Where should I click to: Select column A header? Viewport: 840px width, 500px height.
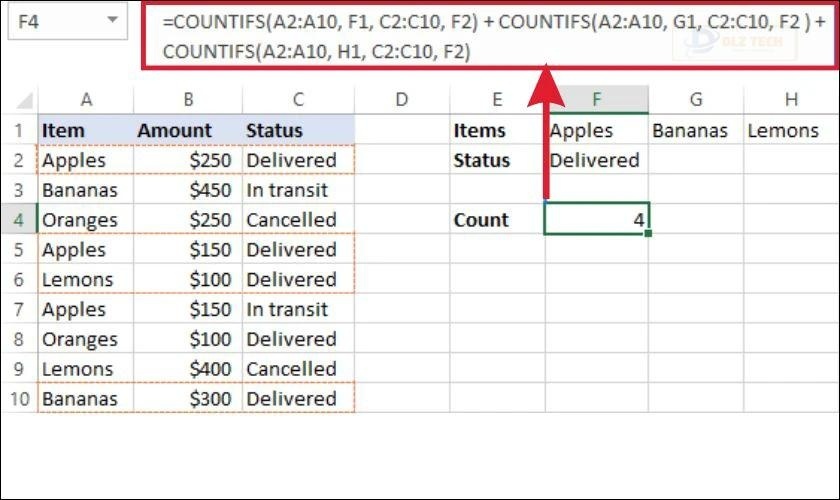pyautogui.click(x=86, y=98)
